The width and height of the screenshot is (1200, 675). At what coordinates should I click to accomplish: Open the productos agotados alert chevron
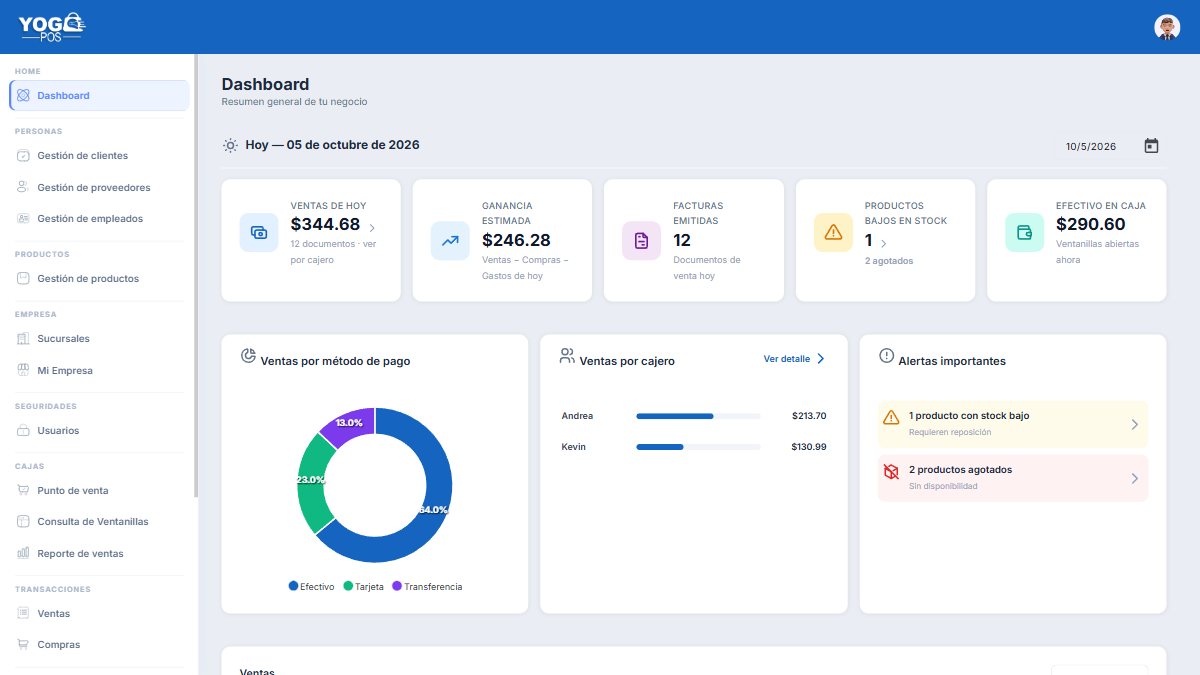(1134, 478)
